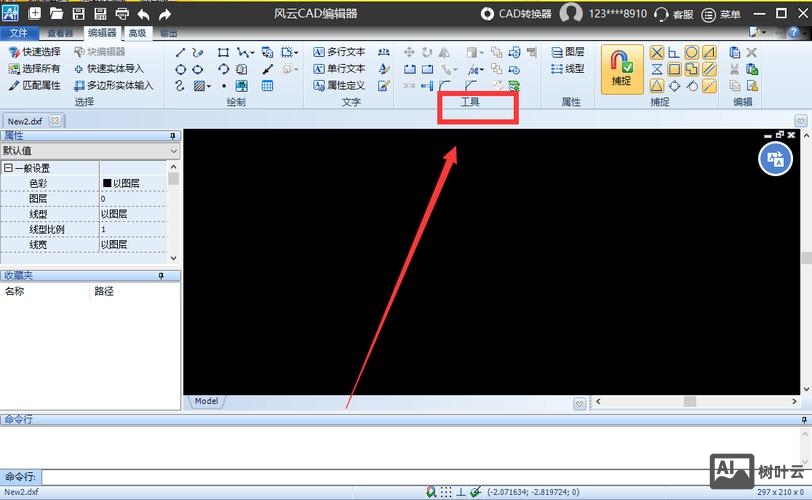Click the undo arrow in title bar

point(143,14)
